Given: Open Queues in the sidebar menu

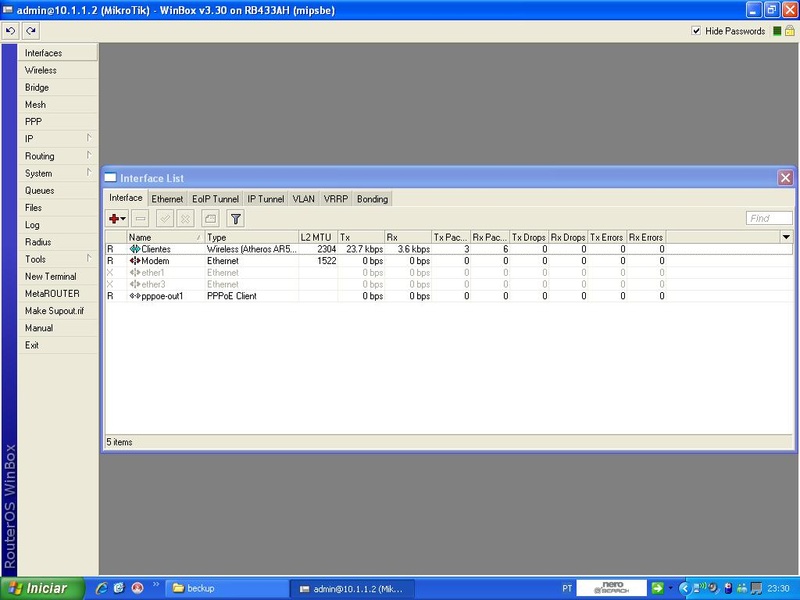Looking at the screenshot, I should pos(58,190).
